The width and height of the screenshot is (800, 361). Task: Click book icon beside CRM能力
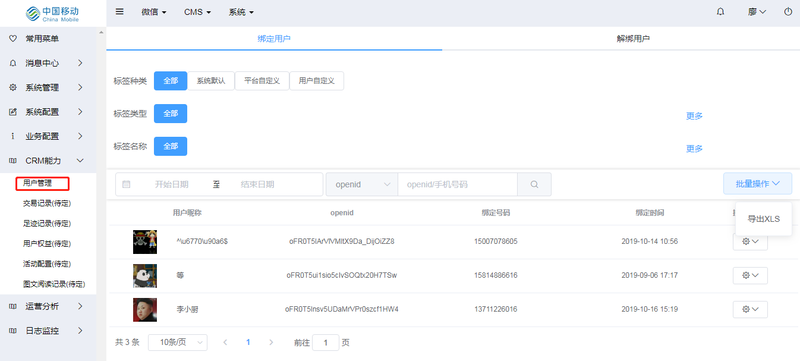13,161
